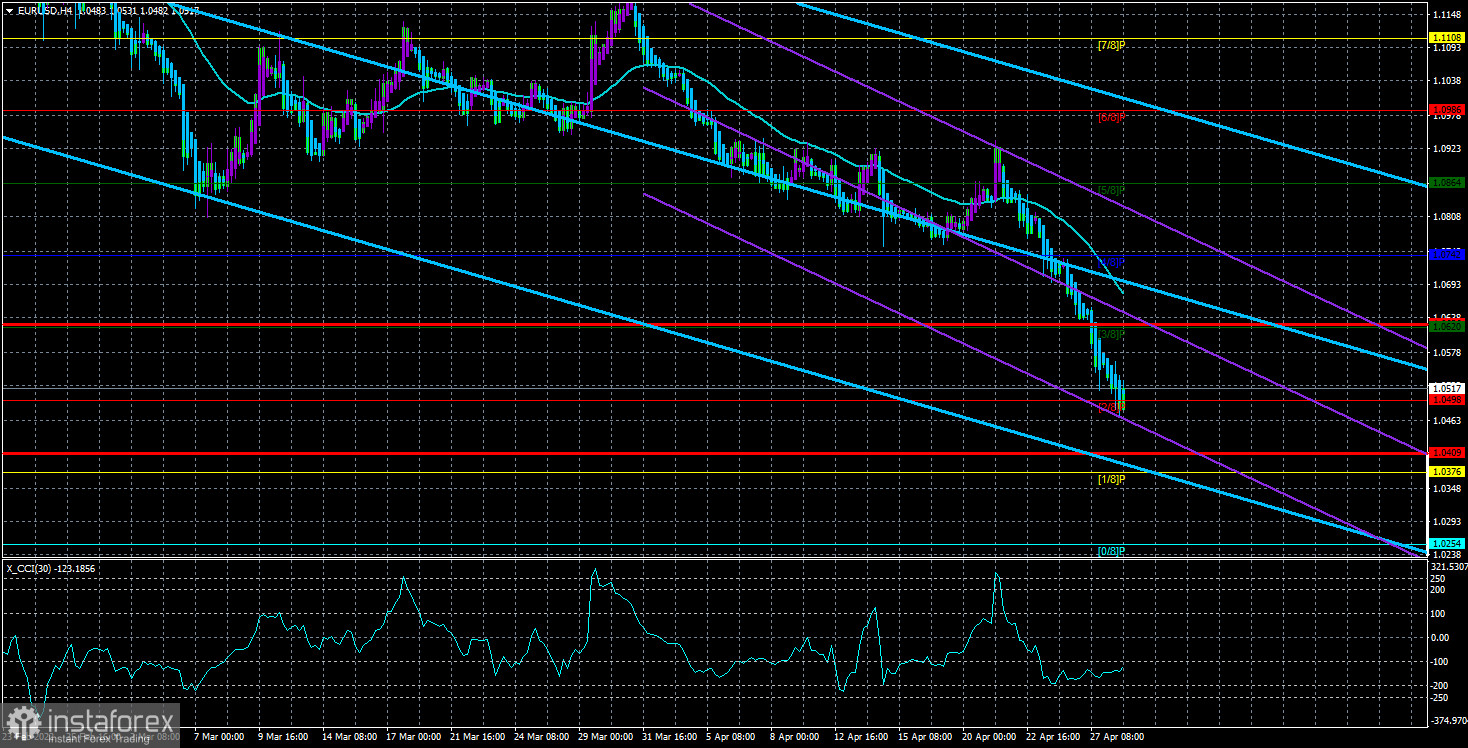Viewport: 1468px width, 748px height.
Task: Open the chart menu triangle beside EURUSD,H4
Action: coord(8,10)
